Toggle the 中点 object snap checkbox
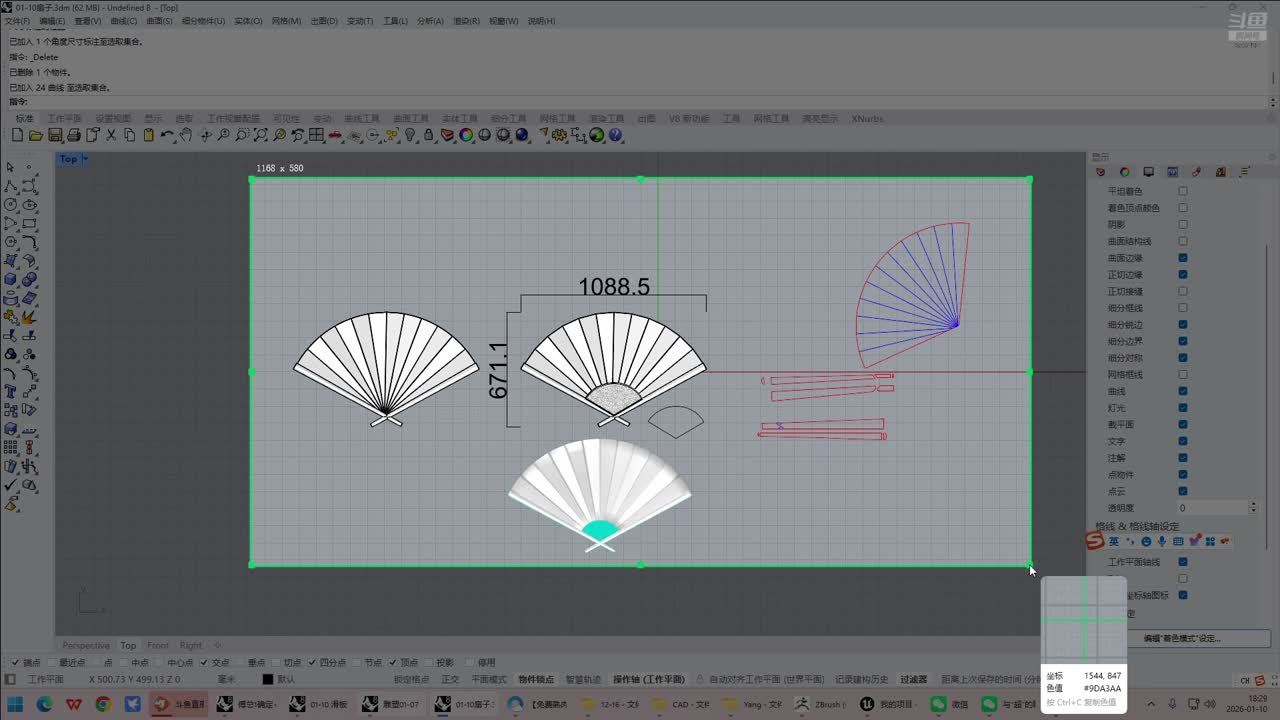Viewport: 1280px width, 720px height. [125, 662]
